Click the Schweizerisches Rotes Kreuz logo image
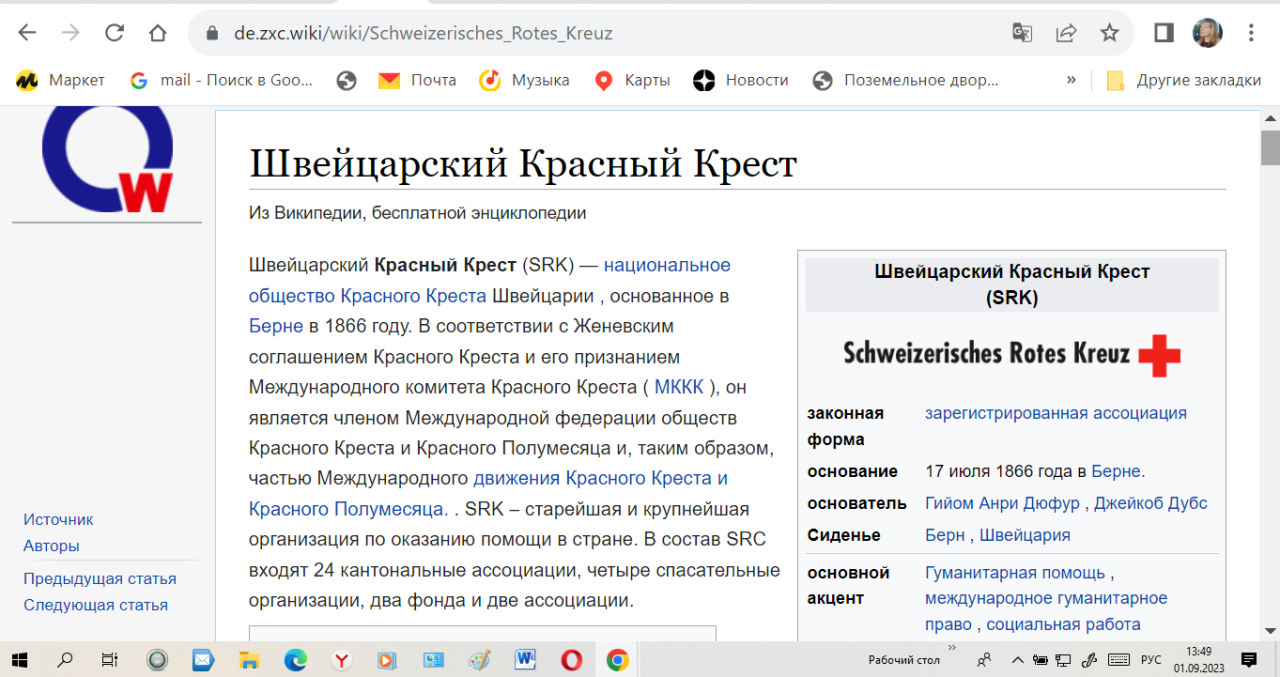Viewport: 1280px width, 677px height. point(1012,354)
